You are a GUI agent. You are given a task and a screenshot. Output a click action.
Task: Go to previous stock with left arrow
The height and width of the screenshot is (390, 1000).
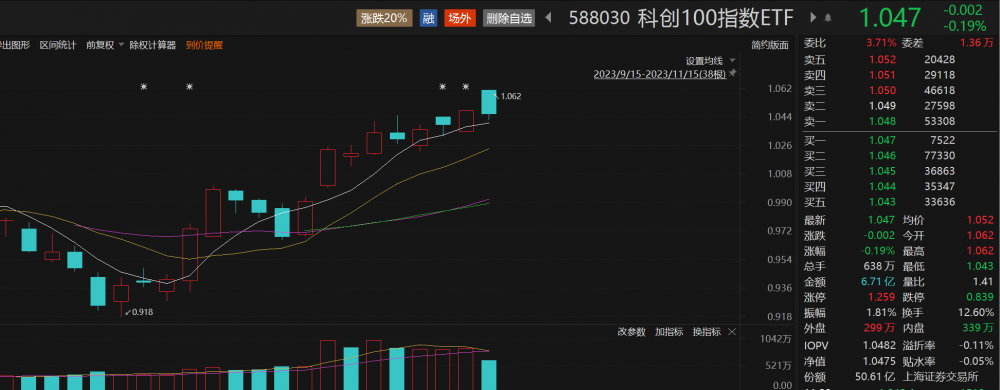[x=548, y=18]
